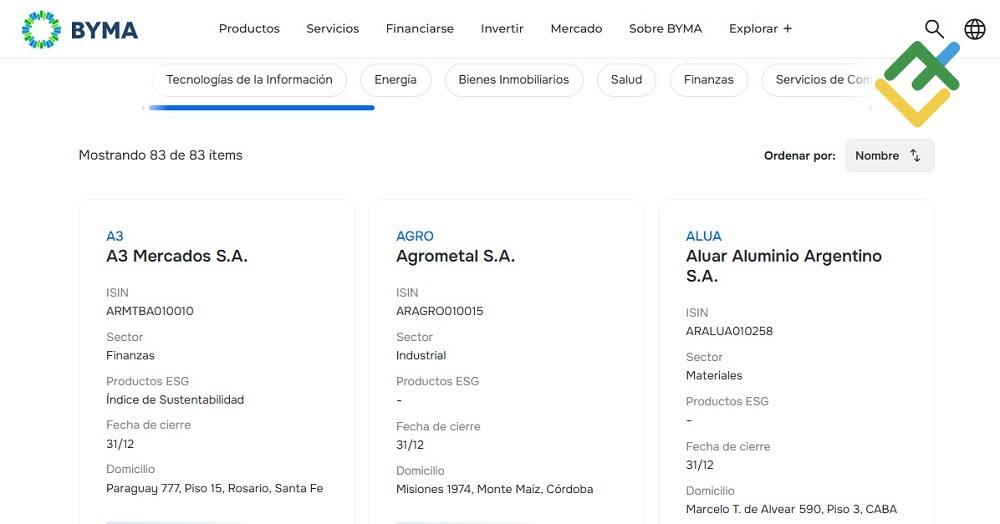This screenshot has width=1000, height=524.
Task: Select address Marcelo T. de Alvear 590
Action: click(791, 509)
